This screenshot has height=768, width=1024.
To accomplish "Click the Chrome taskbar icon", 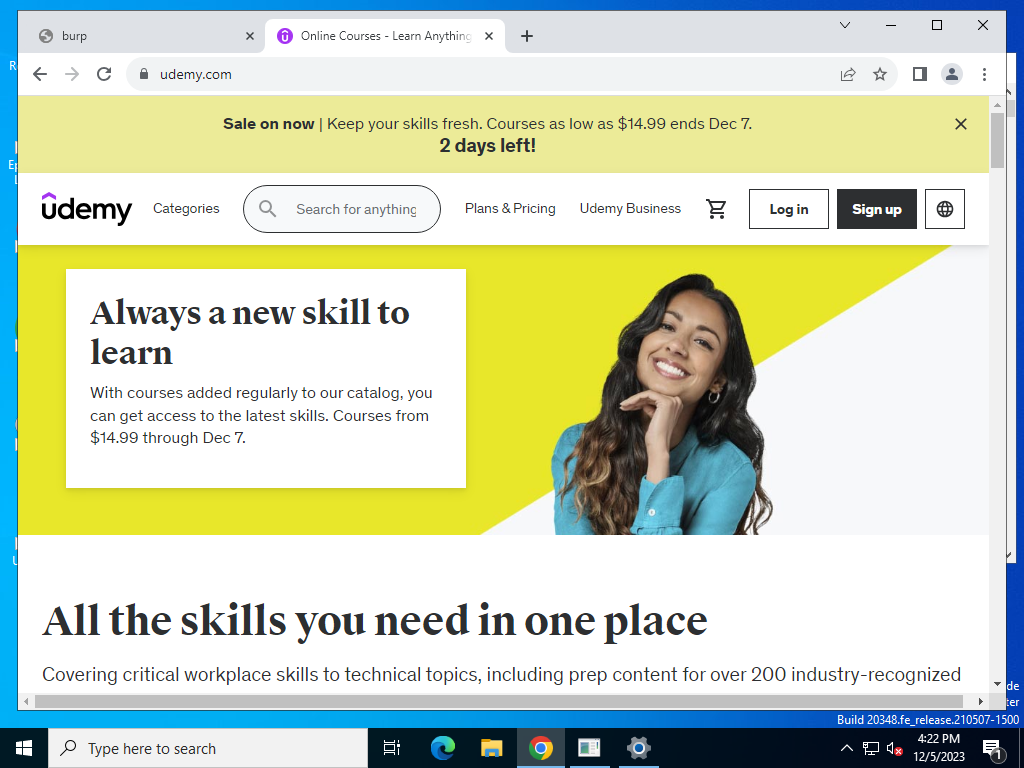I will click(x=541, y=748).
